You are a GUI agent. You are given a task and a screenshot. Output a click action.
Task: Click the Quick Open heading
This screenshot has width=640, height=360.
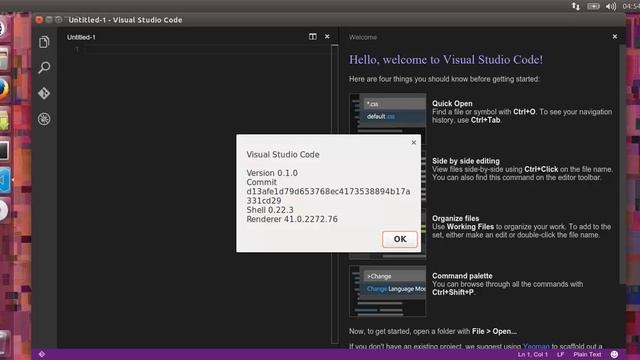[x=452, y=104]
